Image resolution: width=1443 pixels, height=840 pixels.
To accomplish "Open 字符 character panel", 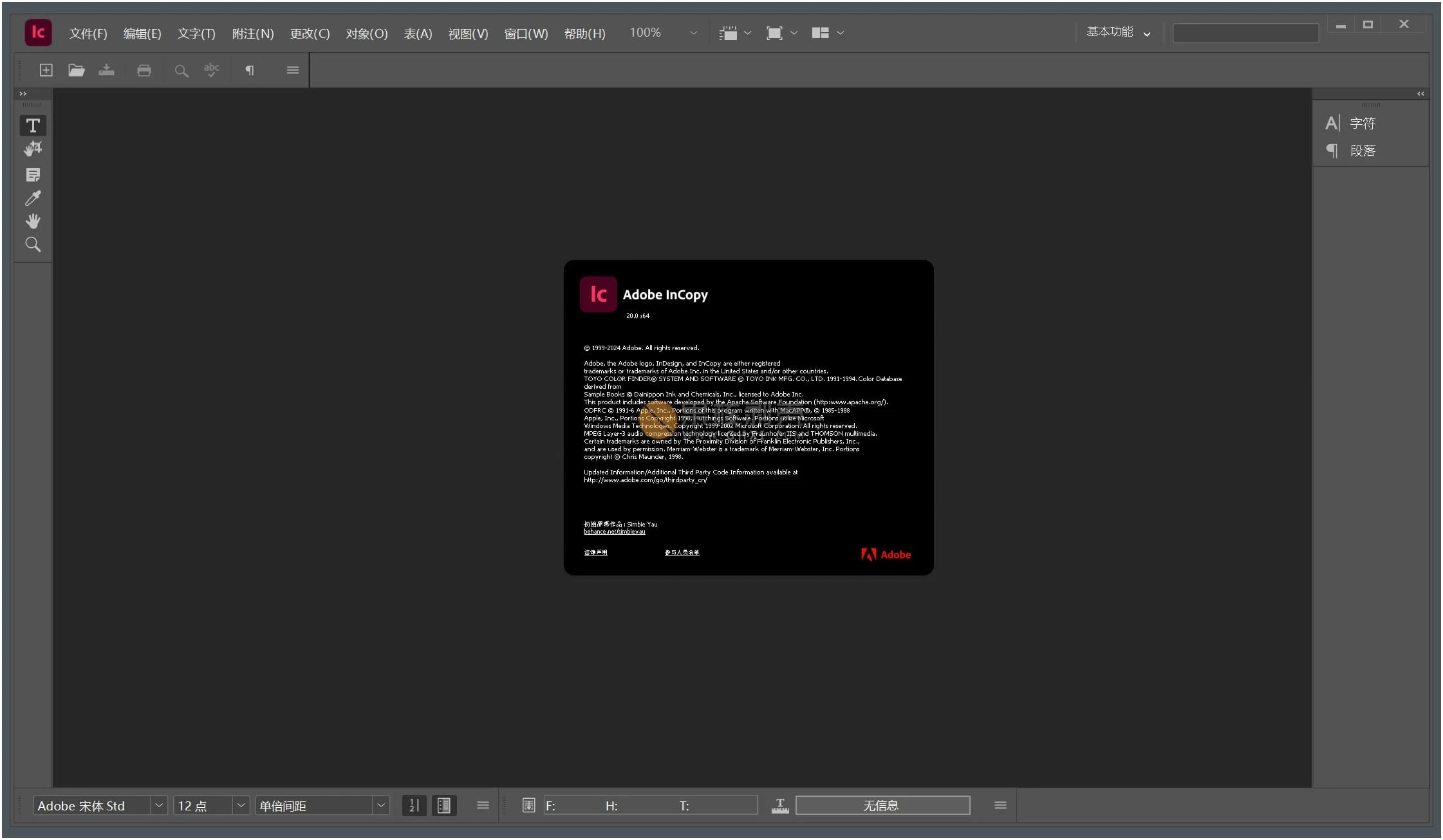I will point(1361,122).
